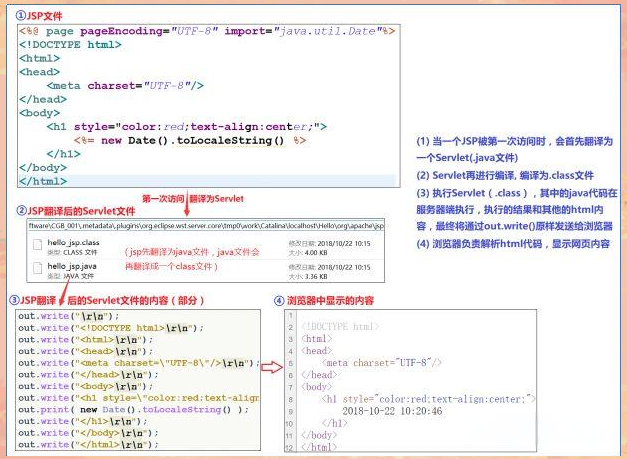Click the closing </body> line in browser source
The width and height of the screenshot is (627, 459).
319,435
